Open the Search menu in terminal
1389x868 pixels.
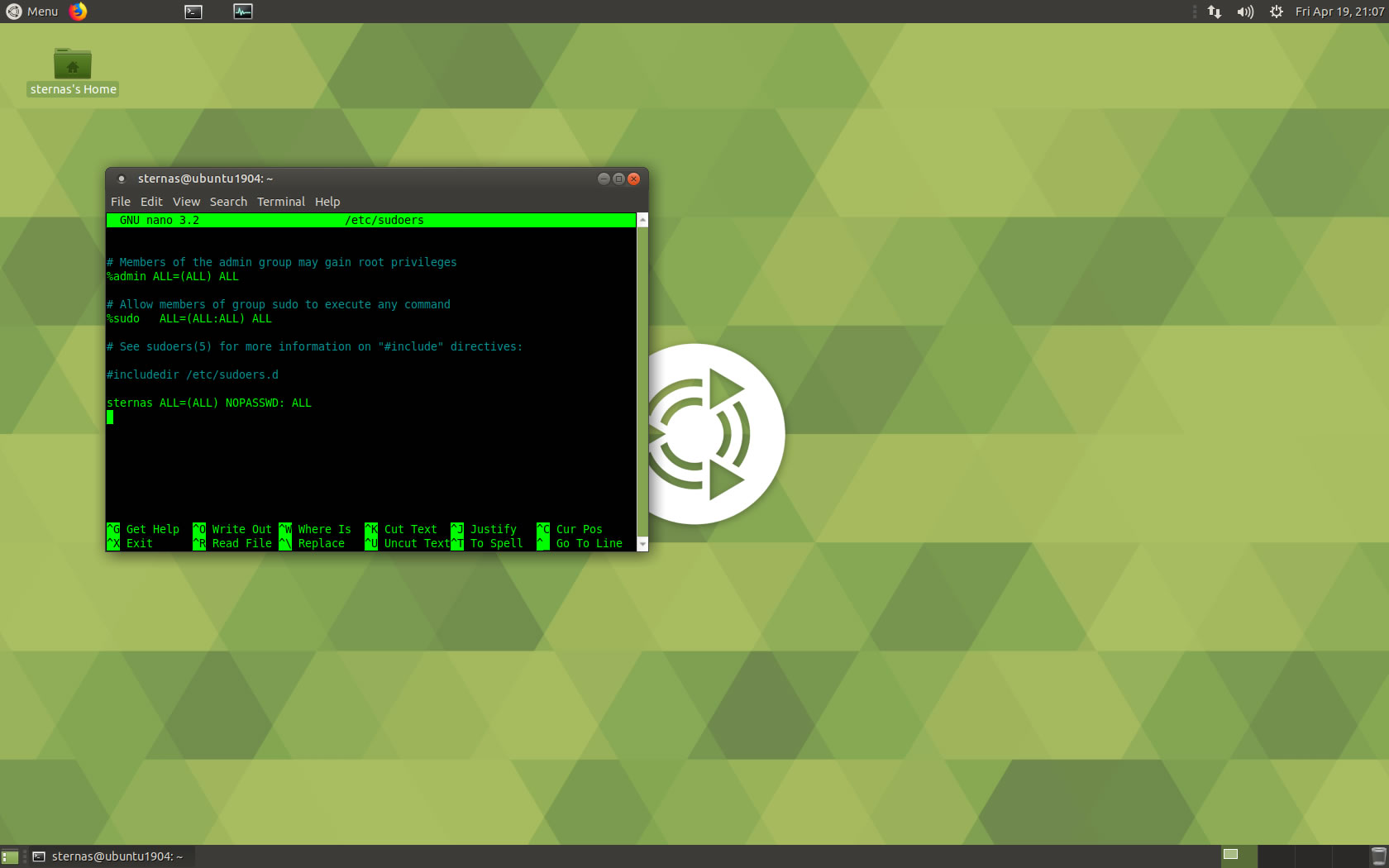pos(228,202)
